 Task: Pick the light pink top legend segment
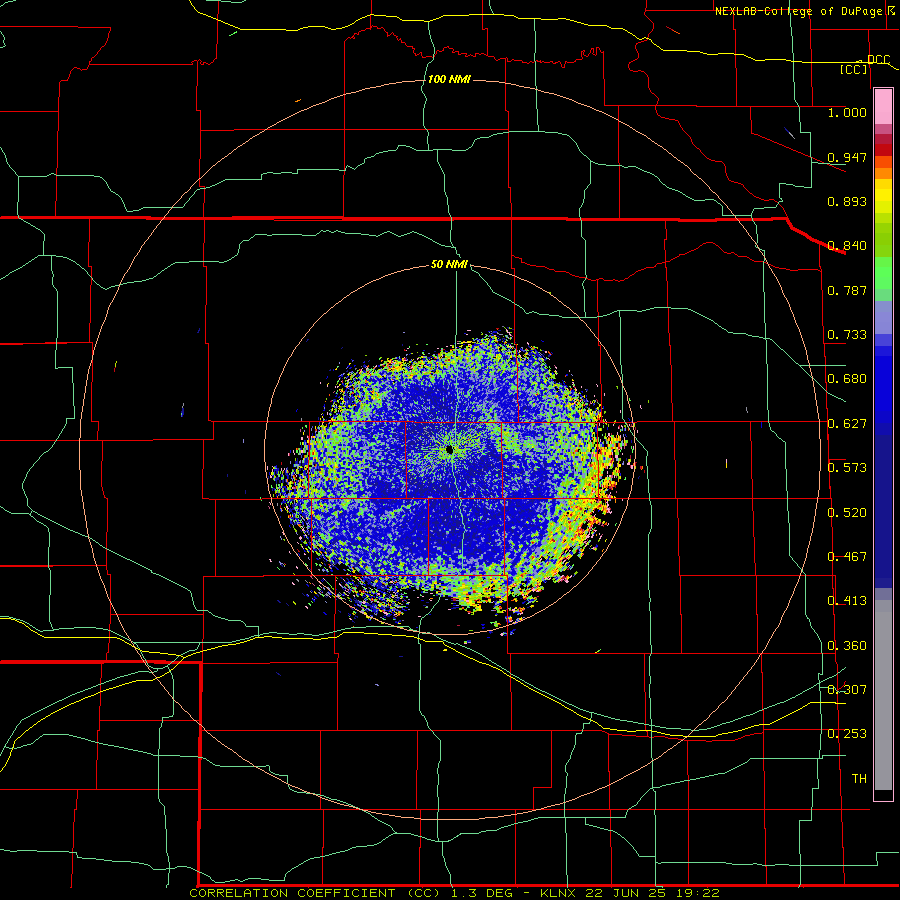[x=883, y=106]
